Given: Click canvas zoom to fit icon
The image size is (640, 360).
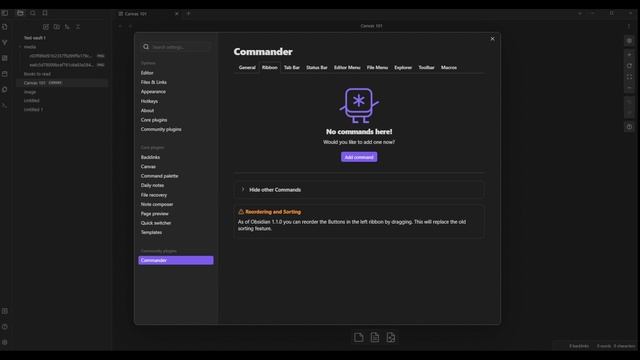Looking at the screenshot, I should pos(629,77).
